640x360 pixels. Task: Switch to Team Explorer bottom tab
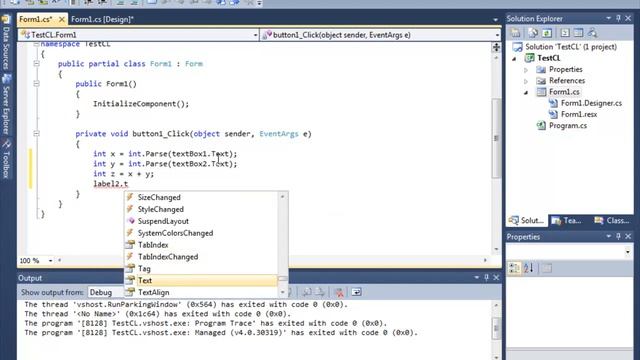point(567,220)
